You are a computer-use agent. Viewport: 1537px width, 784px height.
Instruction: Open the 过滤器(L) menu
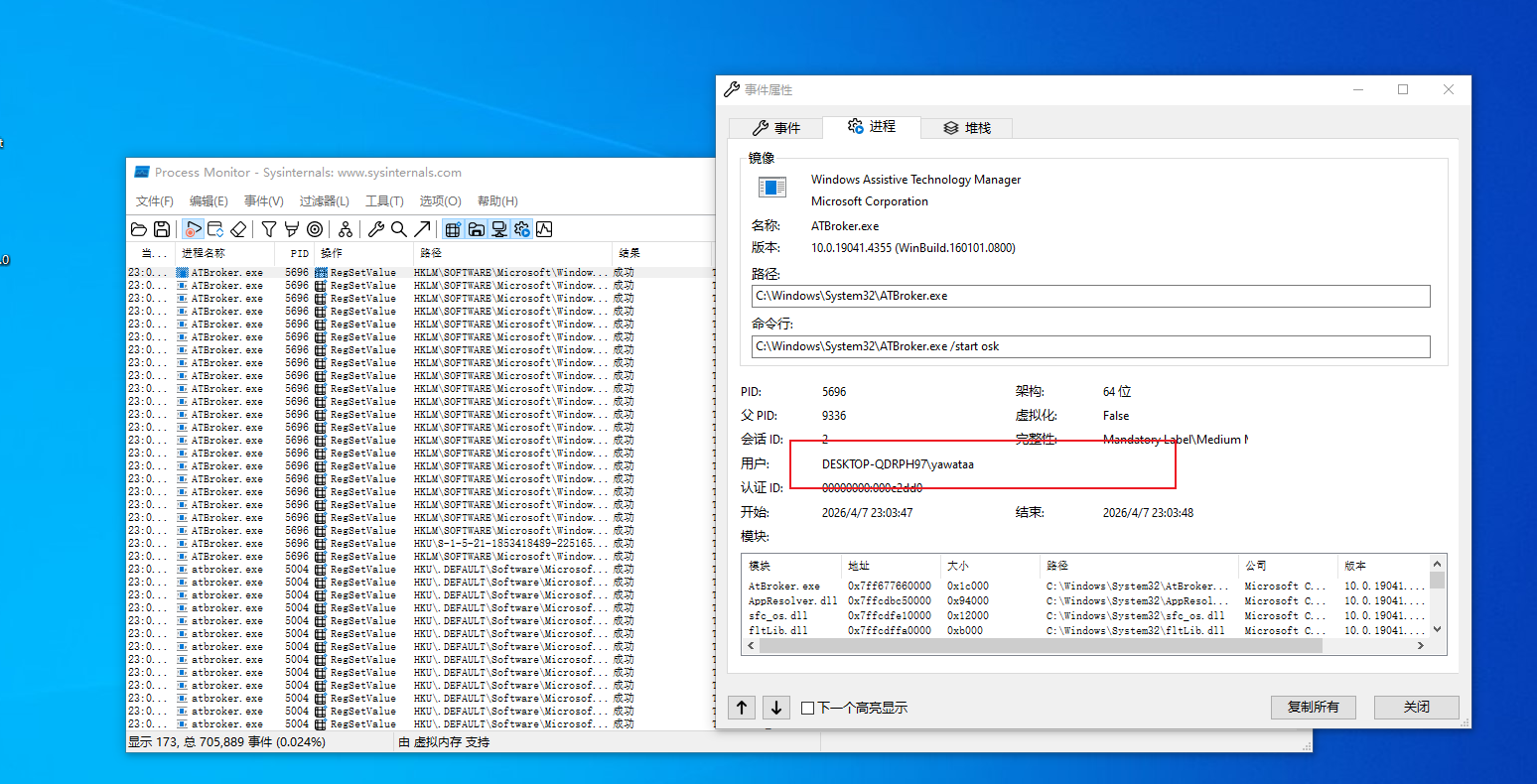[x=325, y=200]
